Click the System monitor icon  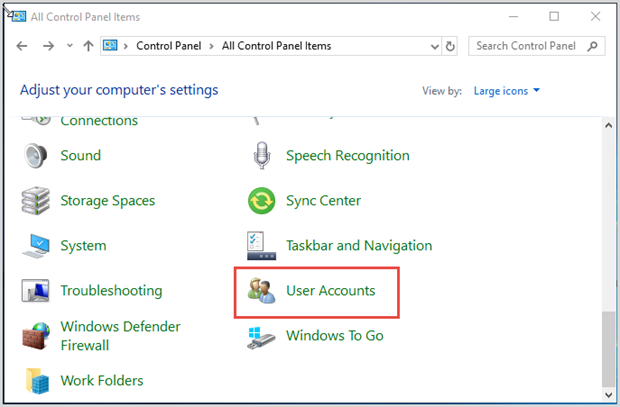37,246
